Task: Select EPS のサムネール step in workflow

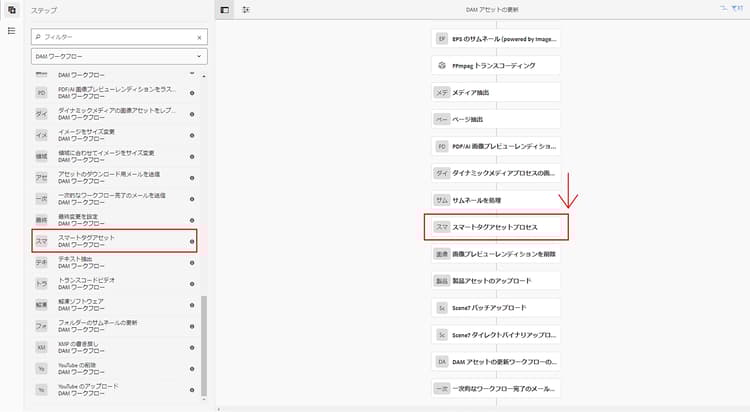Action: click(x=496, y=39)
